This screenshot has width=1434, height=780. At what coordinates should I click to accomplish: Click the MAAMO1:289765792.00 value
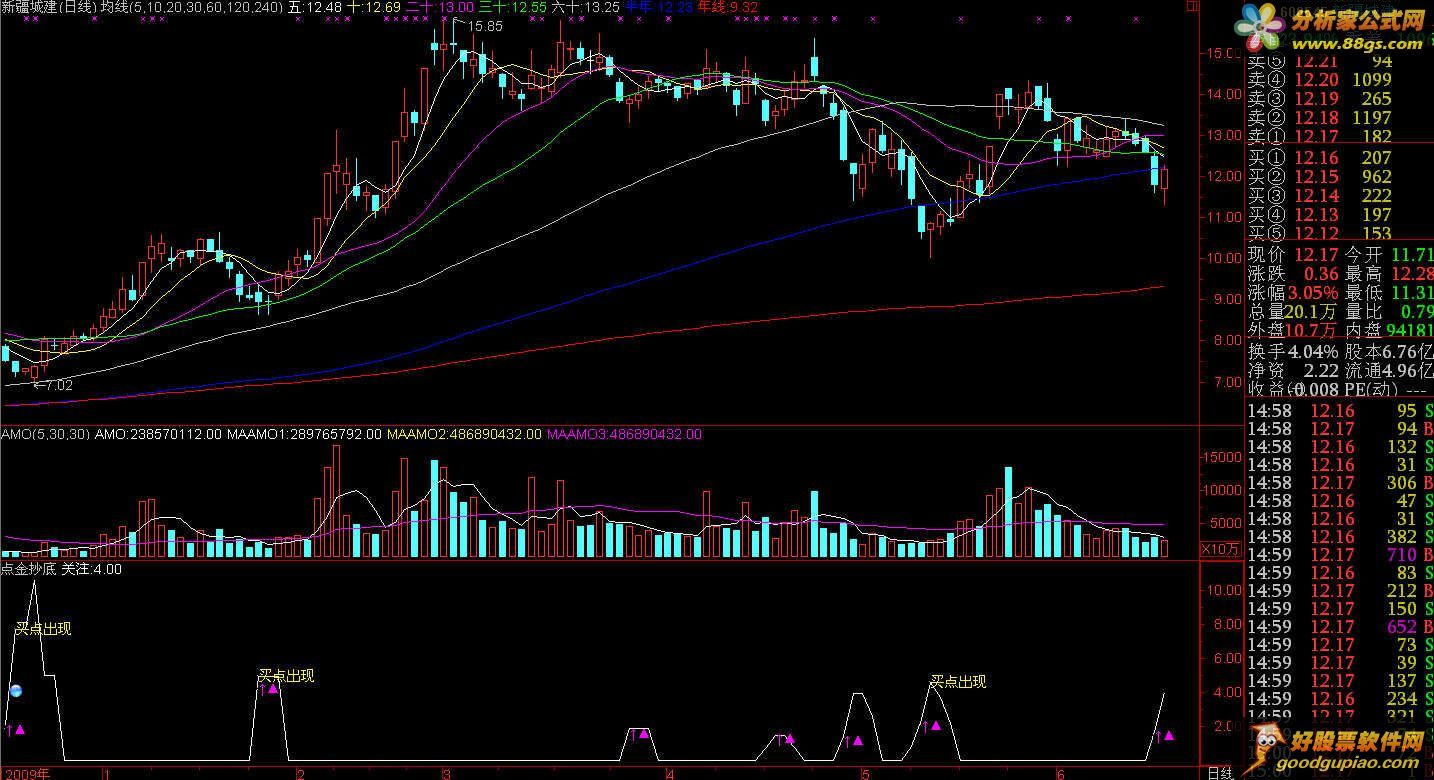point(304,434)
